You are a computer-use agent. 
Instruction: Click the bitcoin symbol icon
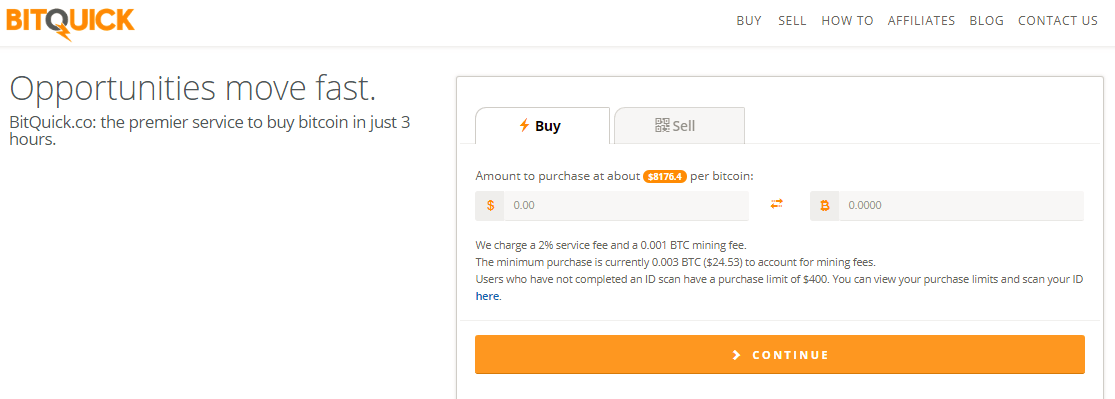[825, 206]
